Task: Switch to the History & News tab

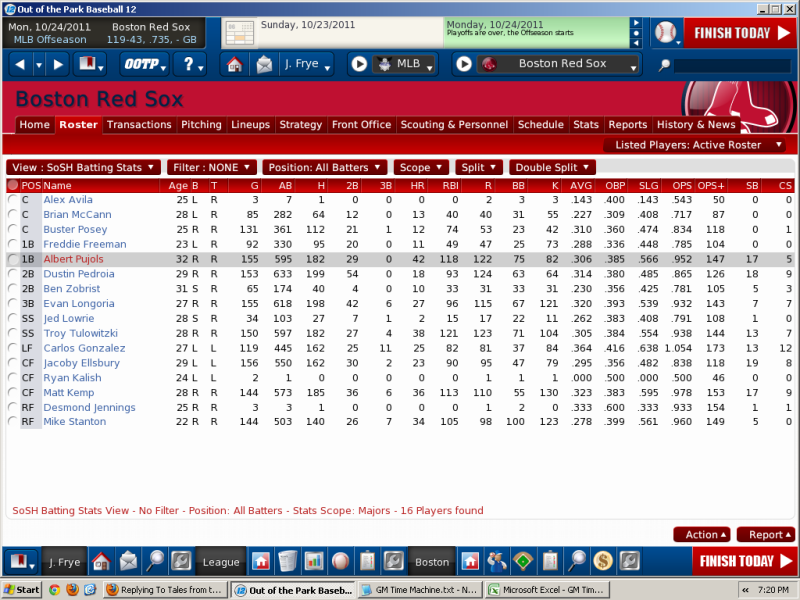Action: [696, 125]
